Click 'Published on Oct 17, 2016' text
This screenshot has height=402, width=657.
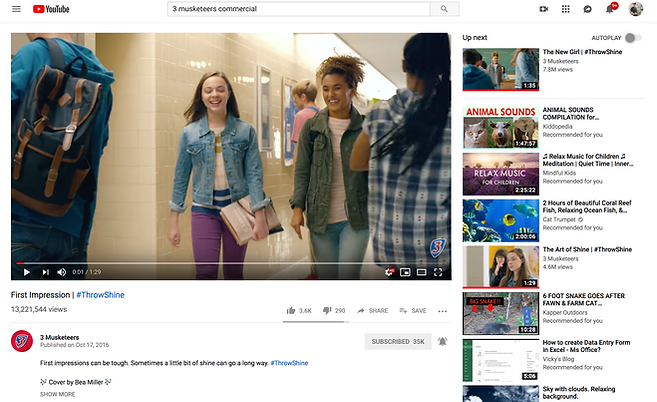[x=74, y=345]
